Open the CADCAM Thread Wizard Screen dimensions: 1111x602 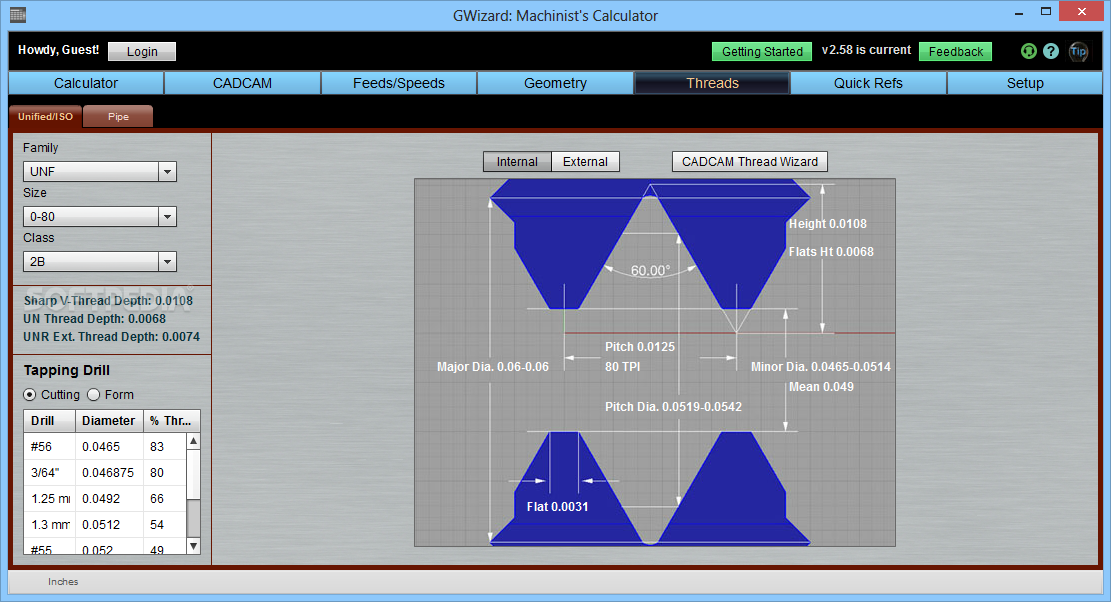tap(750, 161)
